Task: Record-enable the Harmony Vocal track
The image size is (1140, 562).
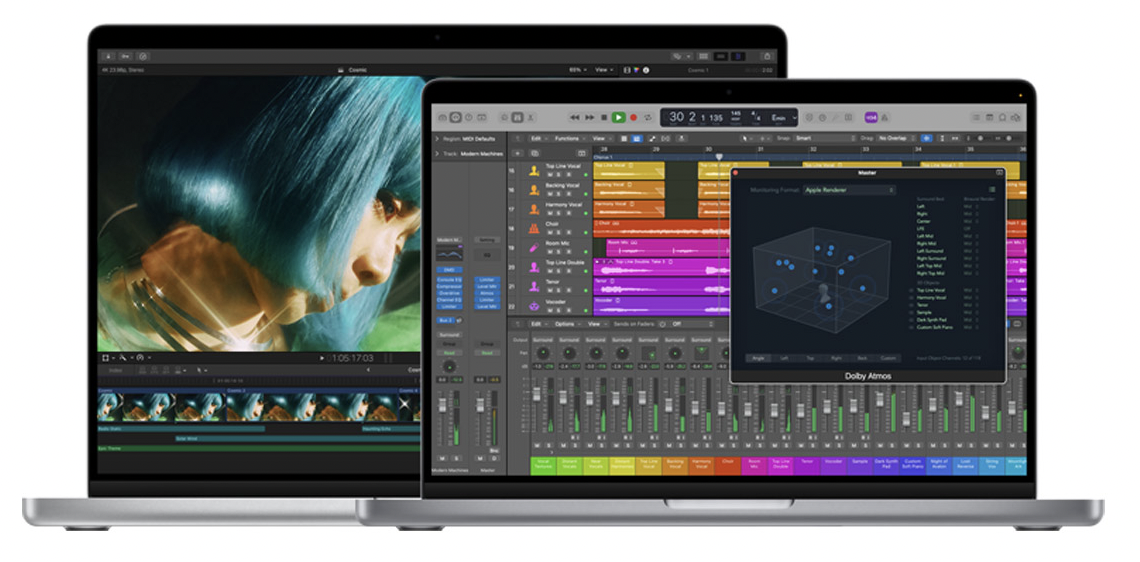Action: point(569,214)
